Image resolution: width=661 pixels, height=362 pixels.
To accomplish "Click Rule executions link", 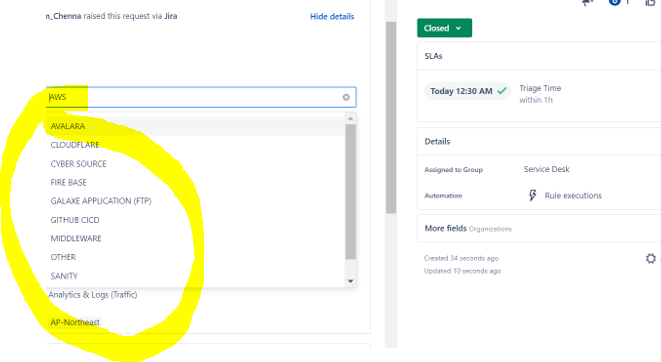I will click(573, 196).
